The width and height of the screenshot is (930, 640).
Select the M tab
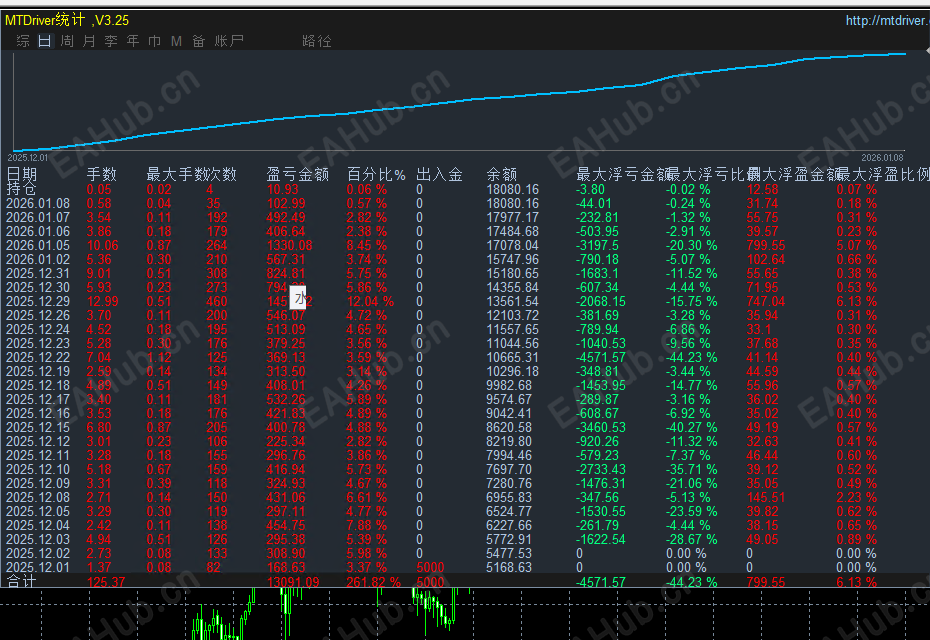click(176, 41)
